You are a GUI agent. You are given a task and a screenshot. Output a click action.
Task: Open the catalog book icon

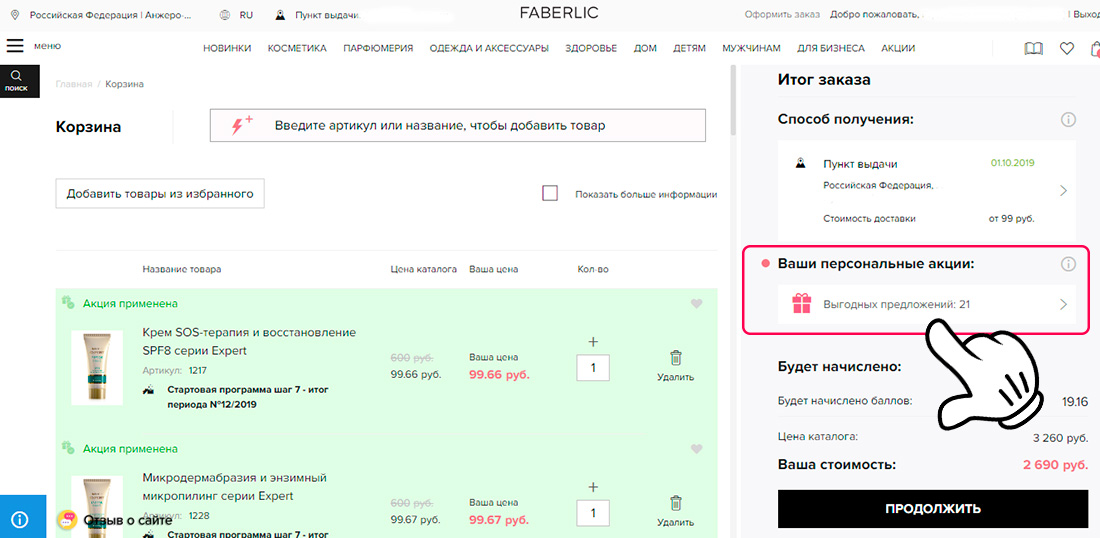(x=1033, y=48)
